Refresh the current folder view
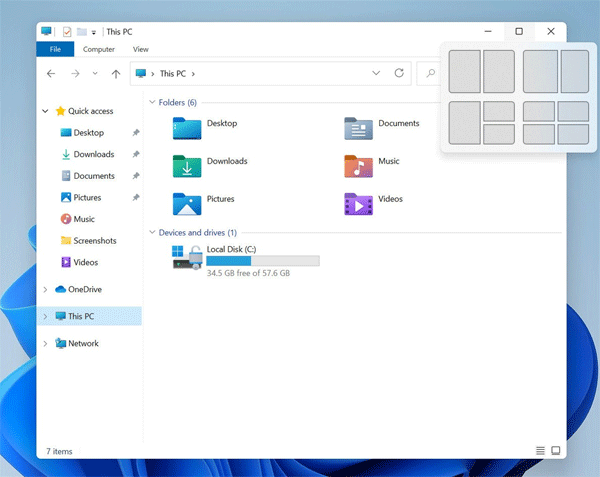The image size is (600, 477). (399, 73)
